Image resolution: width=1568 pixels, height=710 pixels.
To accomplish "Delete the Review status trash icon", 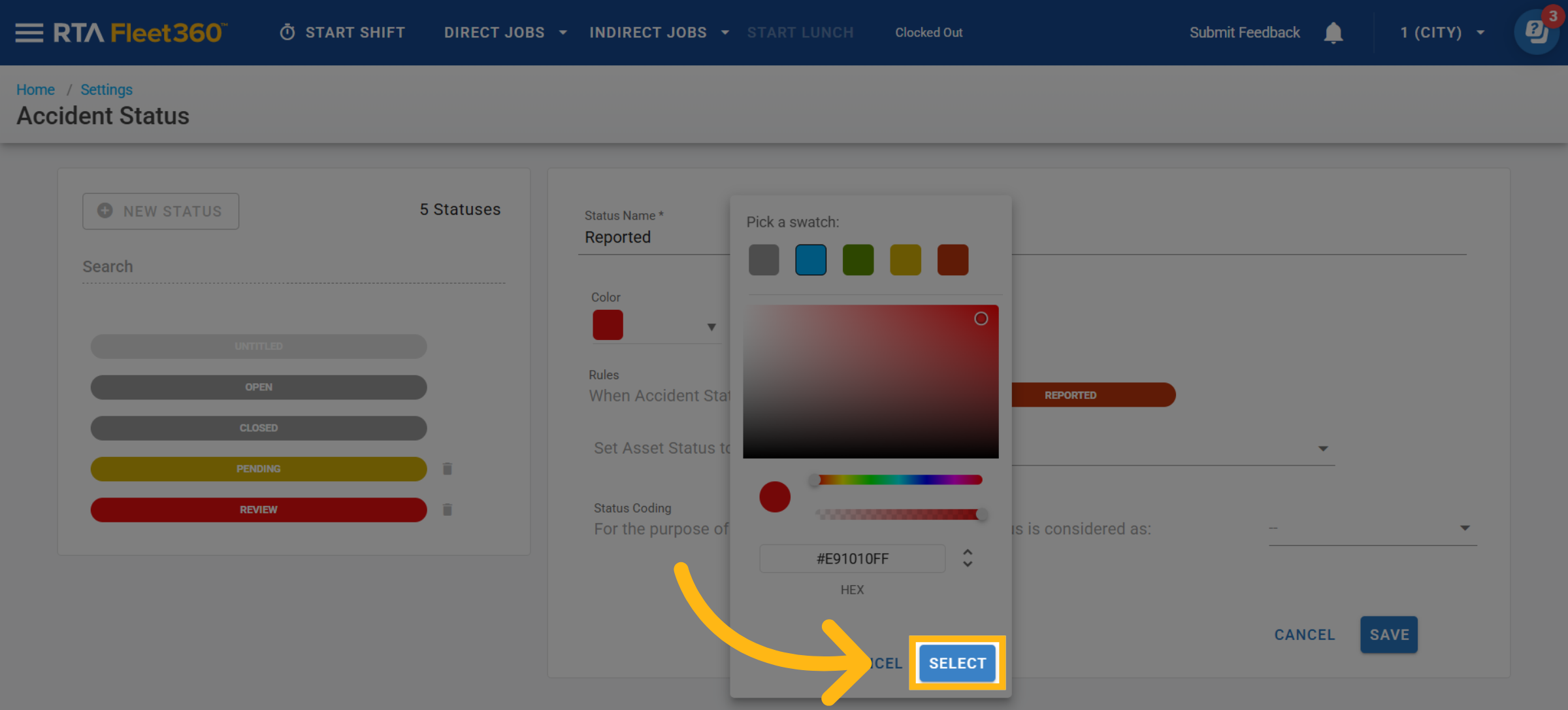I will click(x=448, y=509).
